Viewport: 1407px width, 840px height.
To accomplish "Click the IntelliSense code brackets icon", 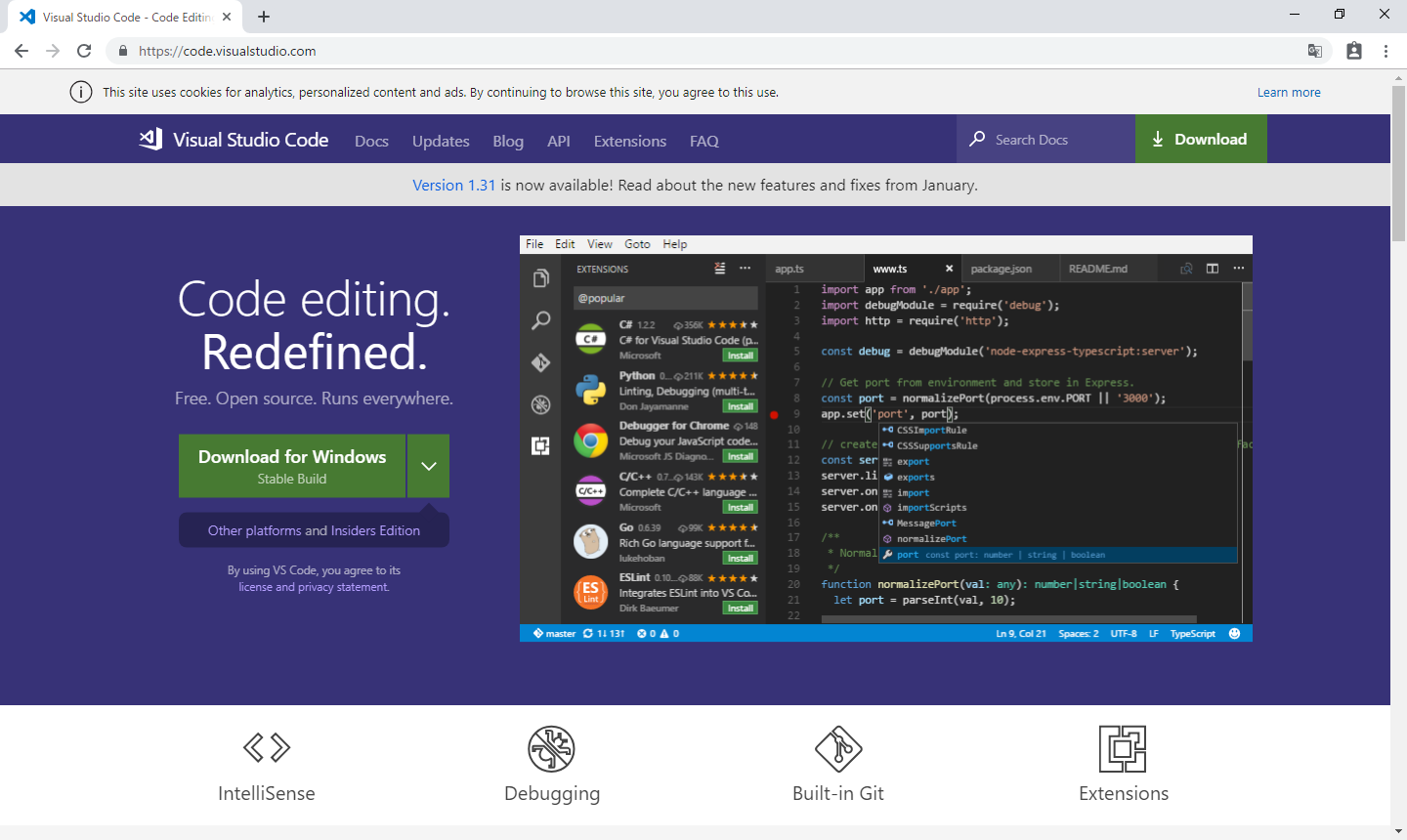I will click(267, 748).
